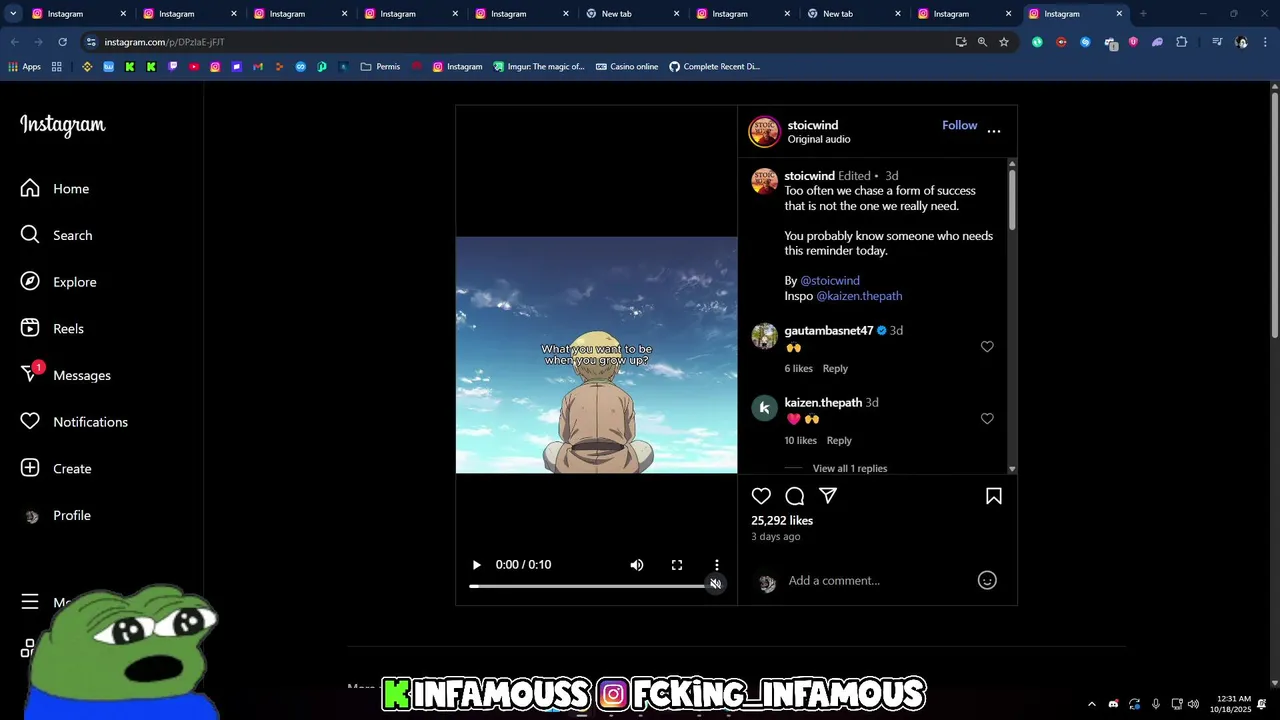Screen dimensions: 1280x720
Task: Open the Extensions puzzle menu
Action: point(1182,42)
